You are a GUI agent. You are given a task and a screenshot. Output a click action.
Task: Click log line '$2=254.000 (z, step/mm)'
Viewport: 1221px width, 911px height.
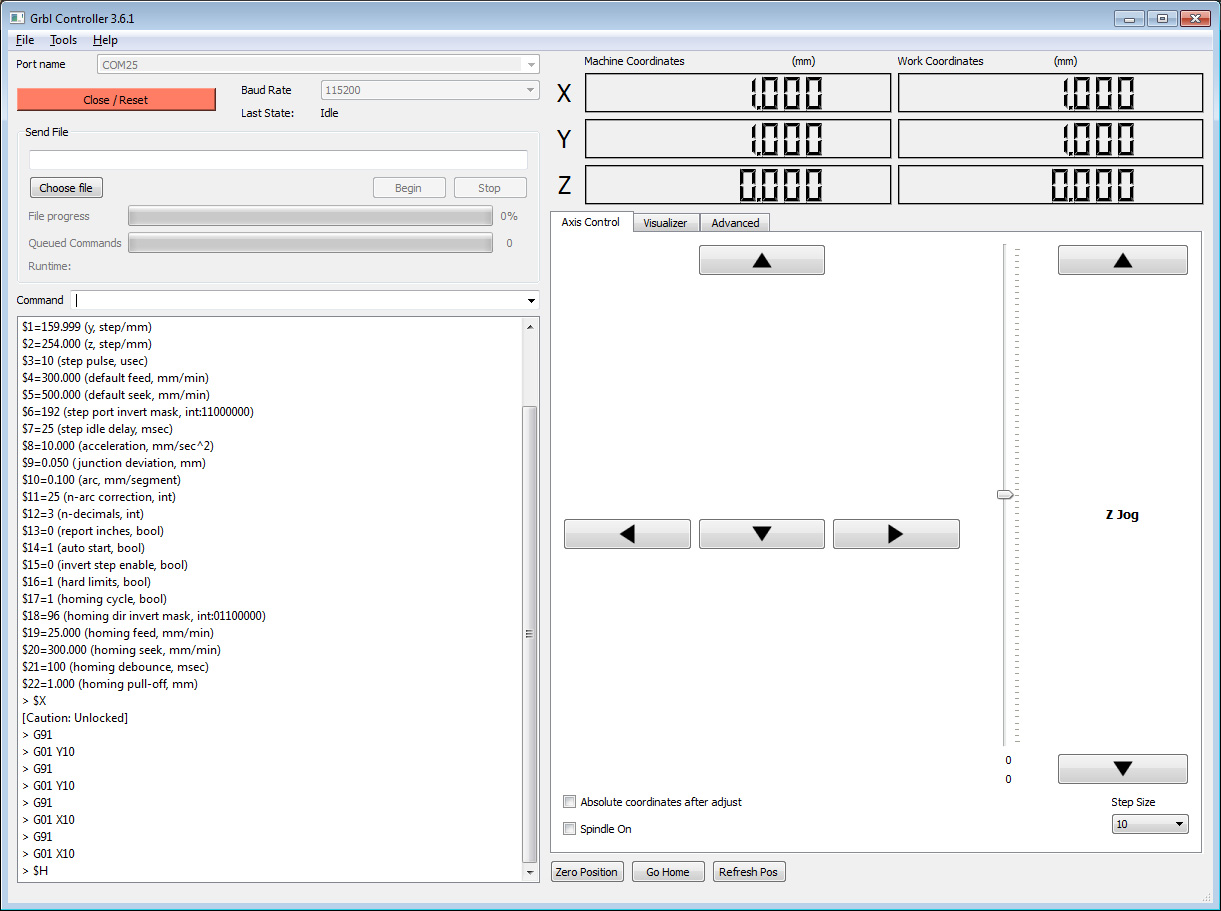[86, 344]
